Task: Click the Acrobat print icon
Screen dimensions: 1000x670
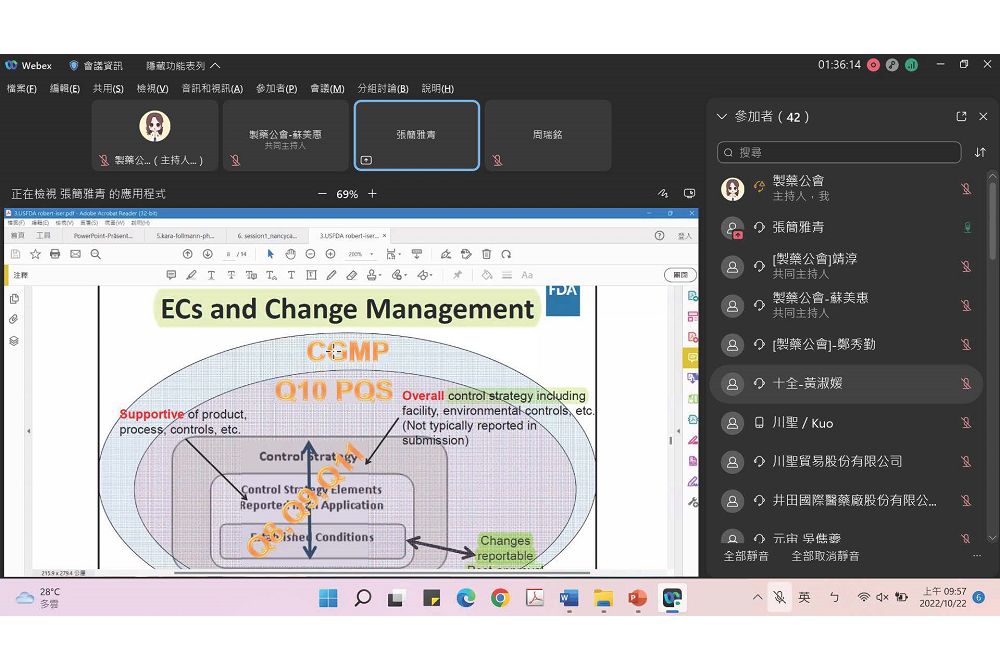Action: (55, 254)
